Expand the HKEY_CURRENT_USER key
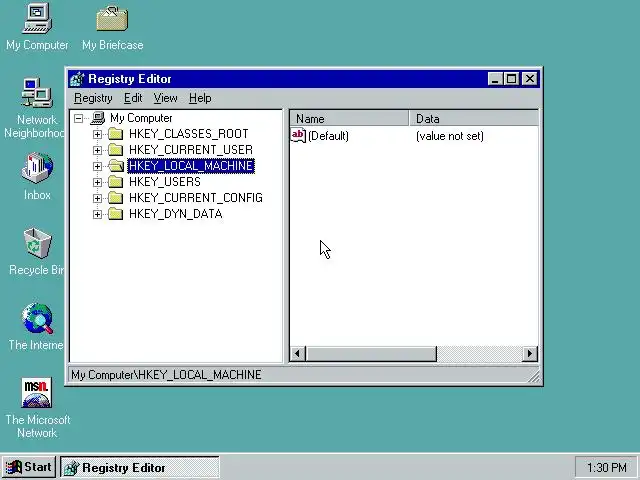This screenshot has height=480, width=640. pos(97,150)
